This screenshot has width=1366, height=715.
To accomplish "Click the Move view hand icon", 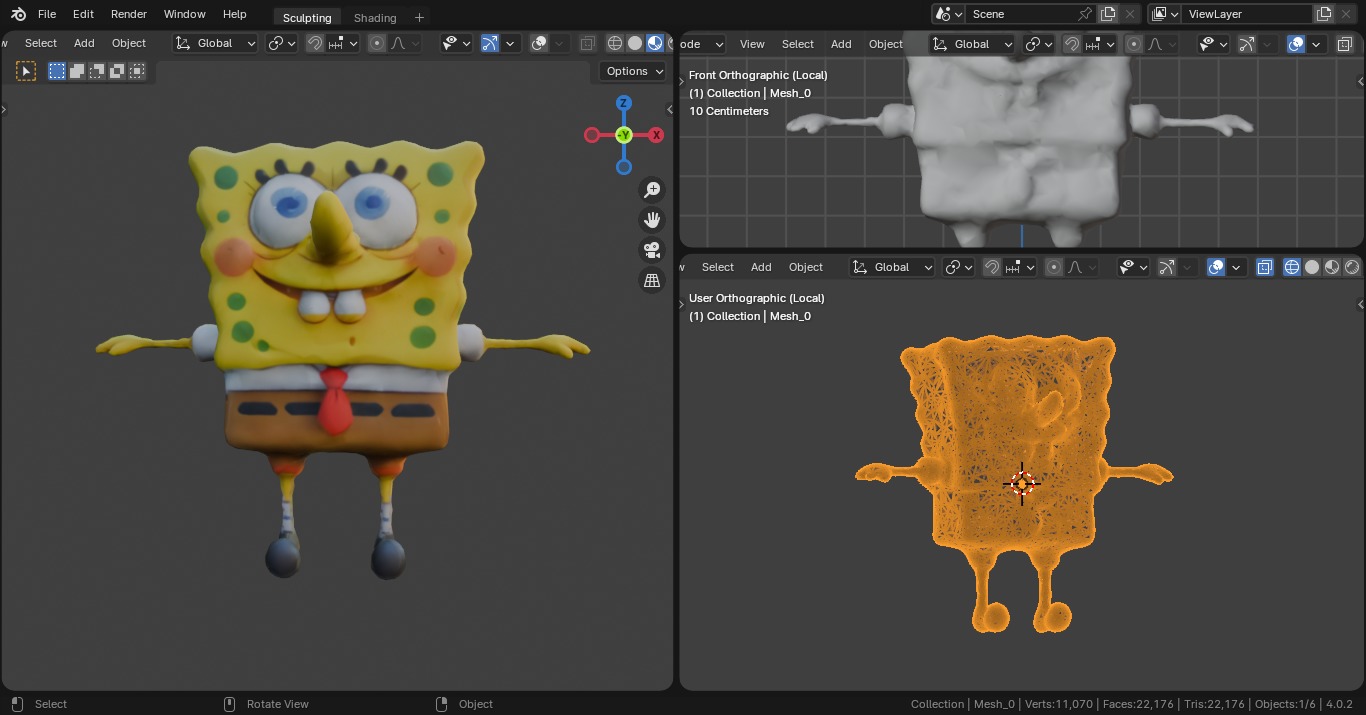I will click(x=652, y=220).
